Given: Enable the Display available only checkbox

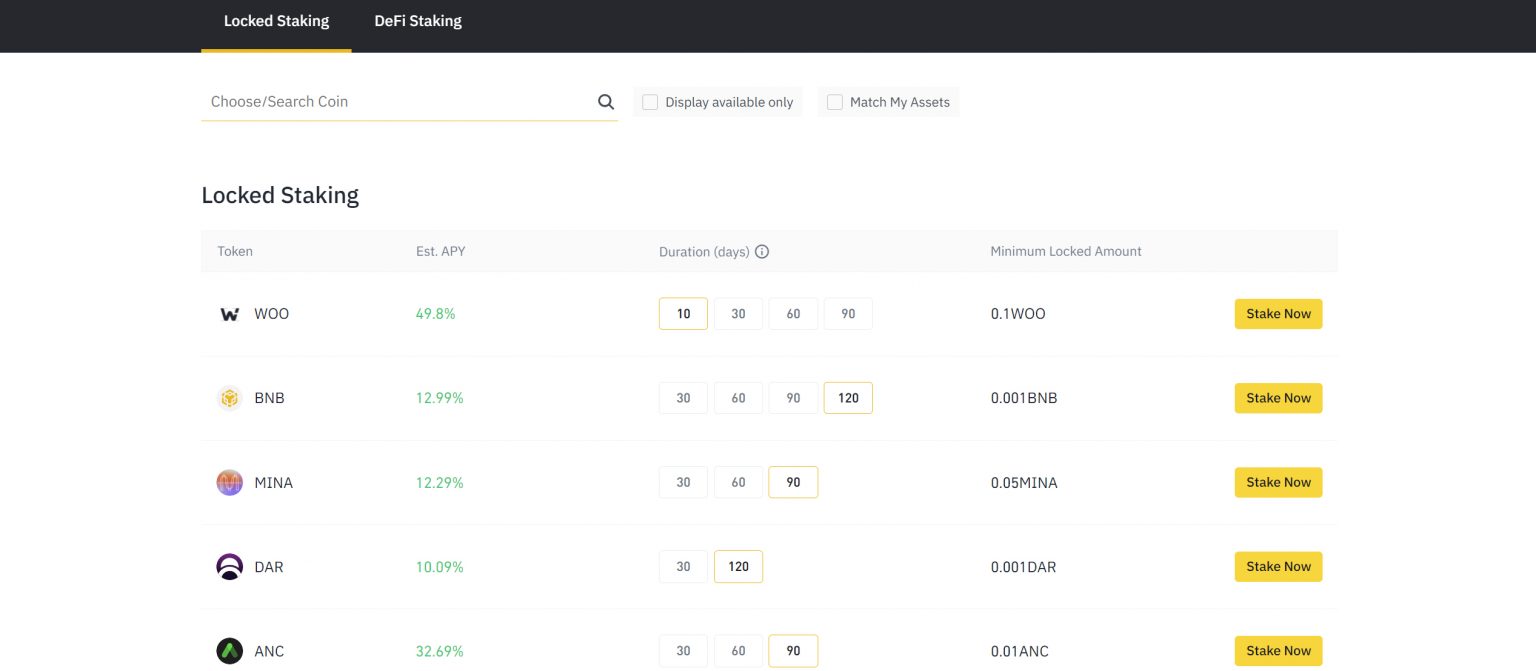Looking at the screenshot, I should [649, 101].
